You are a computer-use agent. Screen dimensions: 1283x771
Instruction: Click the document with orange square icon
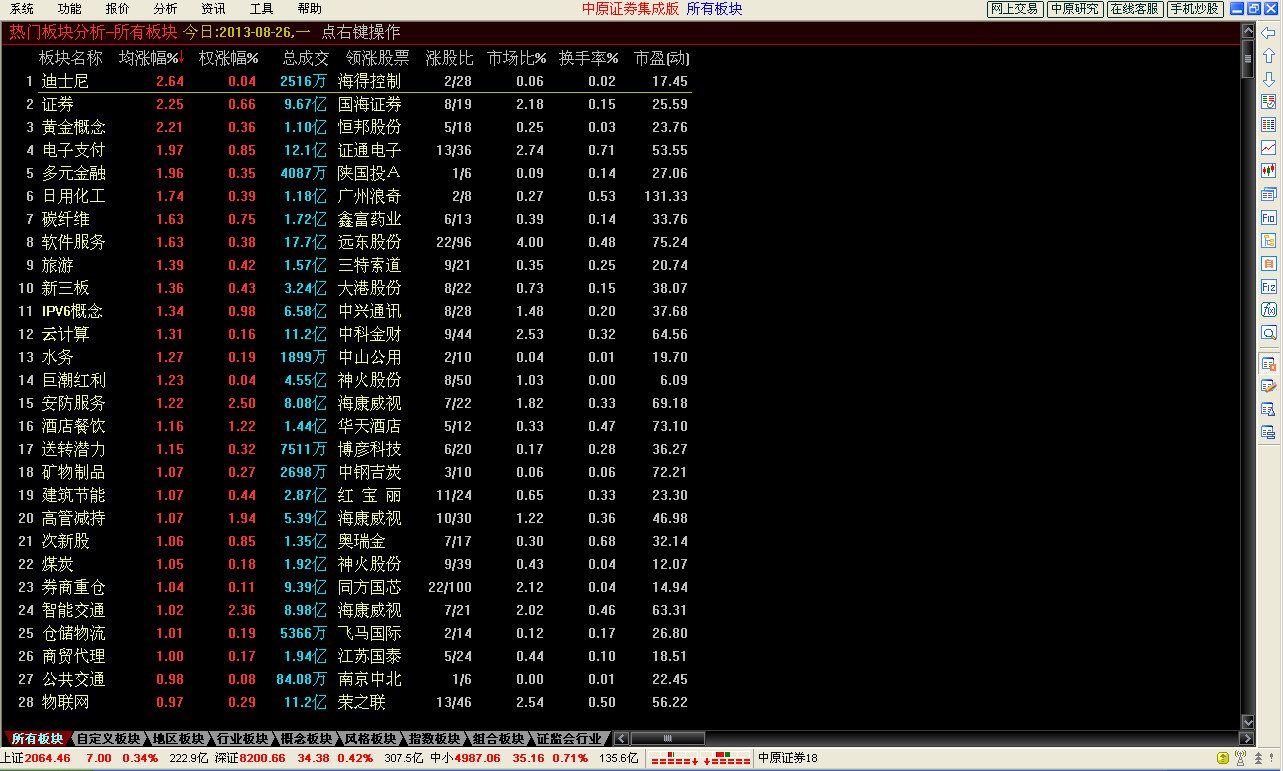pyautogui.click(x=1268, y=363)
